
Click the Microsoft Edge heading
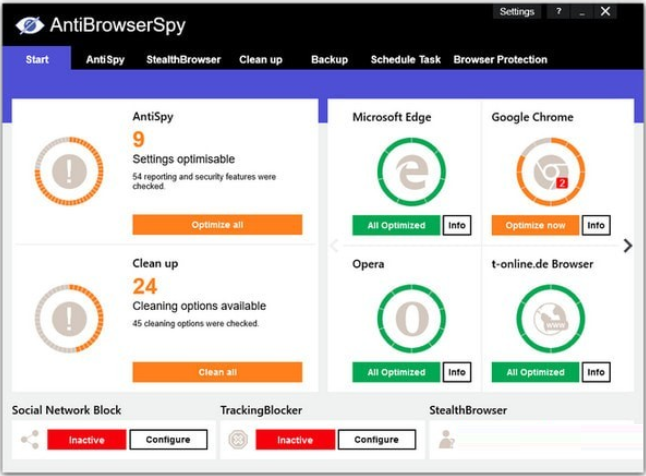click(392, 117)
